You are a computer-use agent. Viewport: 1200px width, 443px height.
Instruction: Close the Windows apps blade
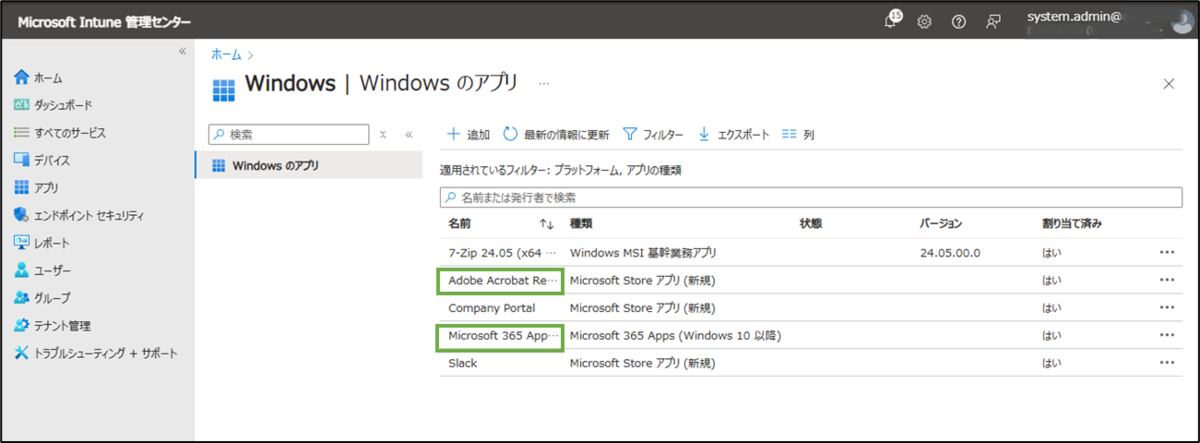click(x=1169, y=84)
